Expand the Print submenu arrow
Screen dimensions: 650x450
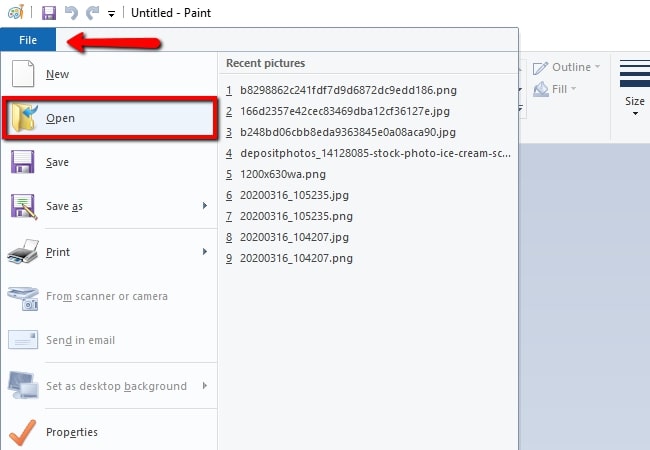pos(205,252)
